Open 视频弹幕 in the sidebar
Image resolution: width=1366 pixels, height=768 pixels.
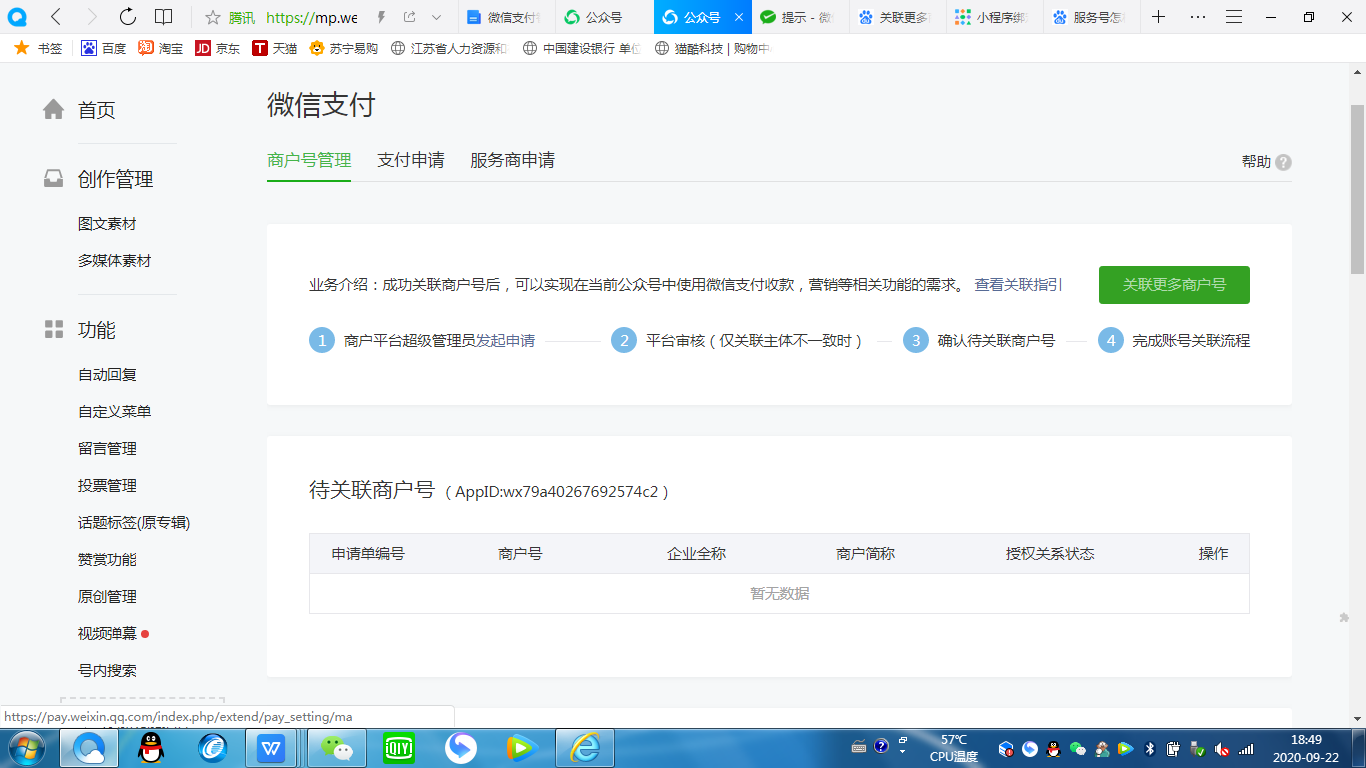click(x=107, y=634)
